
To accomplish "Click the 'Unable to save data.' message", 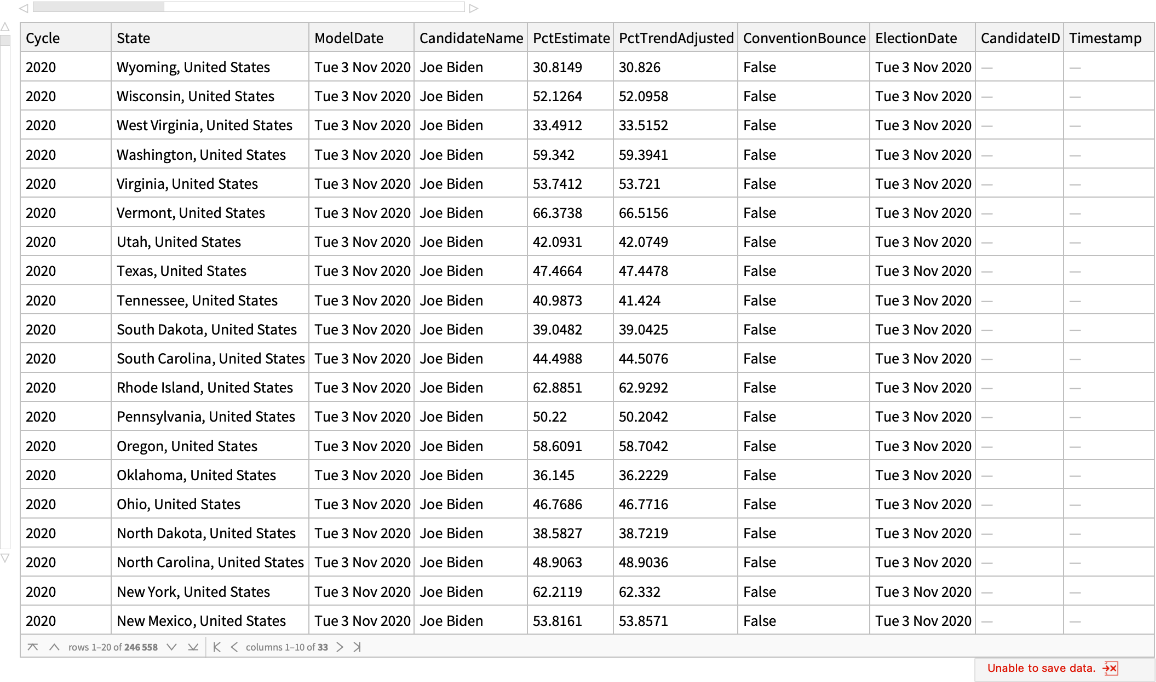I will (1040, 669).
